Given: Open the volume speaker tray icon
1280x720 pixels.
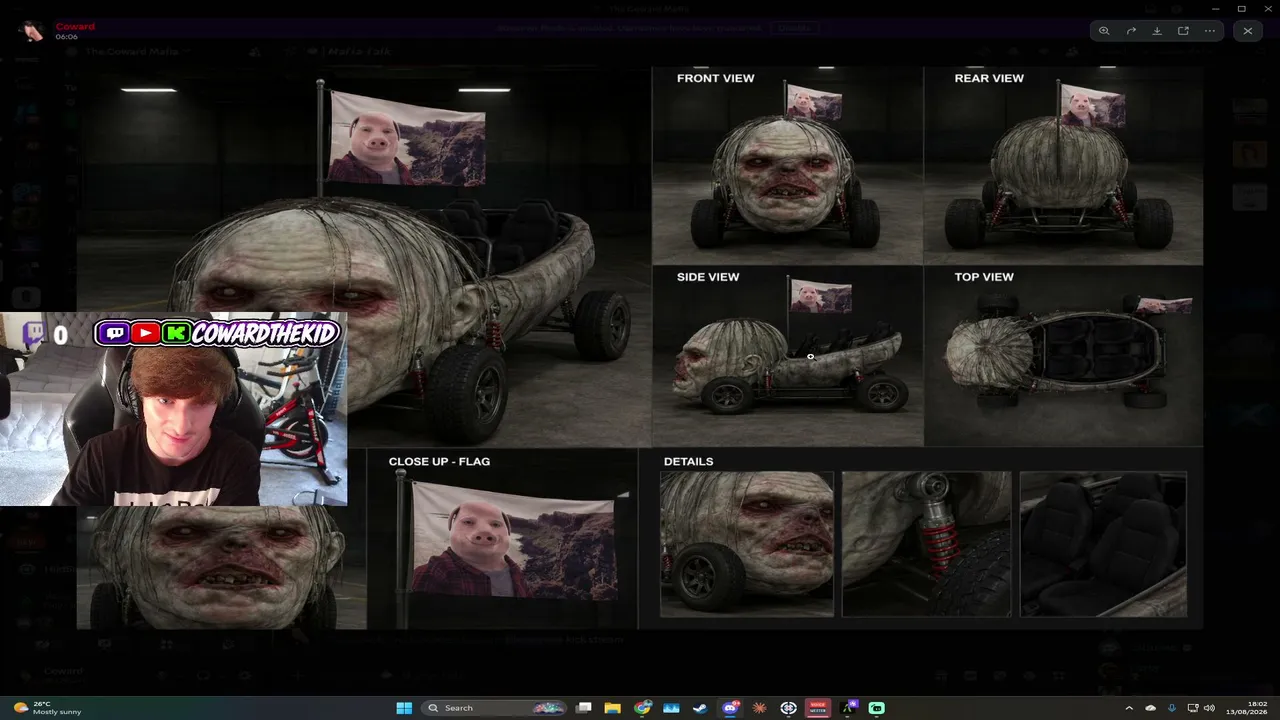Looking at the screenshot, I should [x=1209, y=708].
